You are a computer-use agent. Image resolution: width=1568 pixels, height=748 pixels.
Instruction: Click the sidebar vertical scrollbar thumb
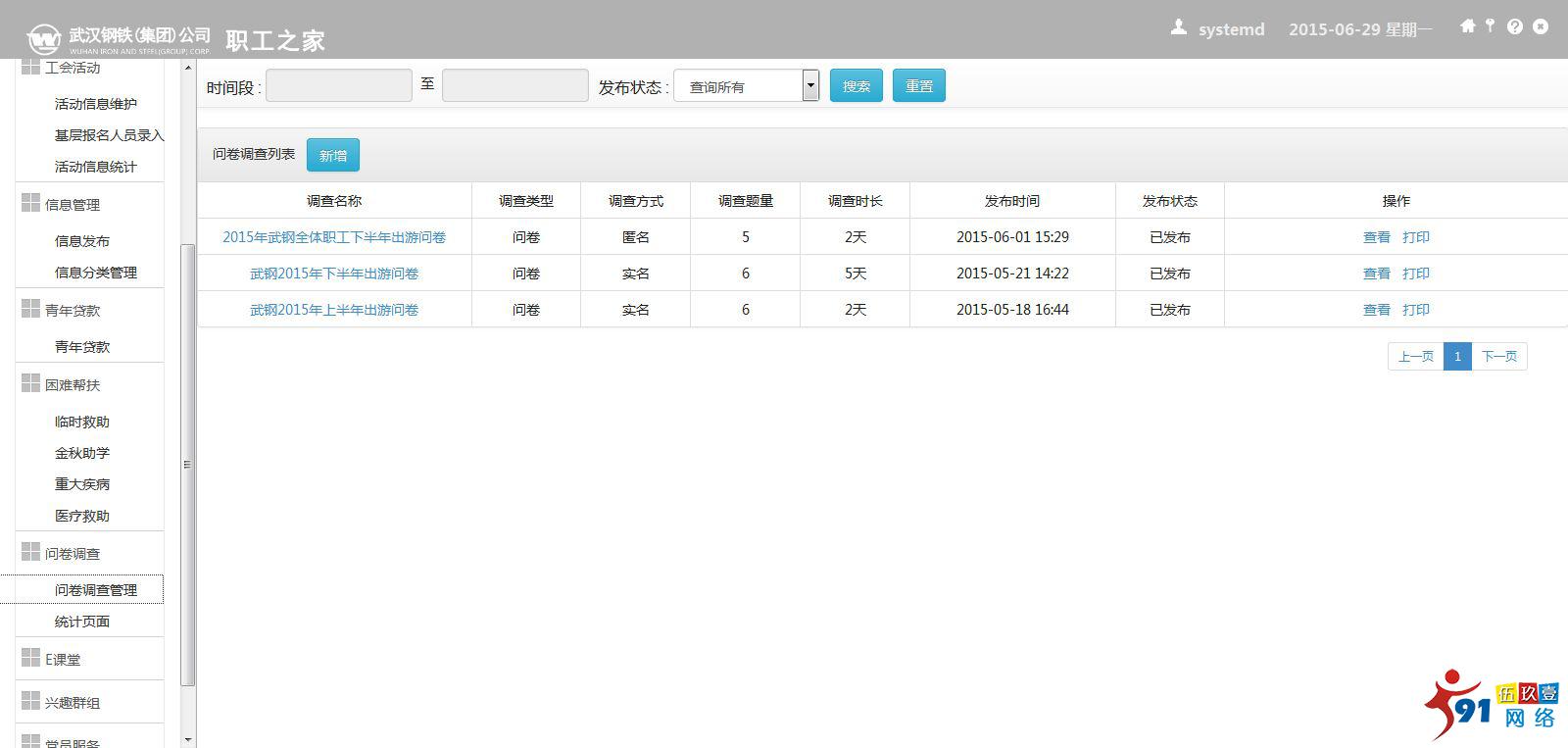pyautogui.click(x=188, y=465)
